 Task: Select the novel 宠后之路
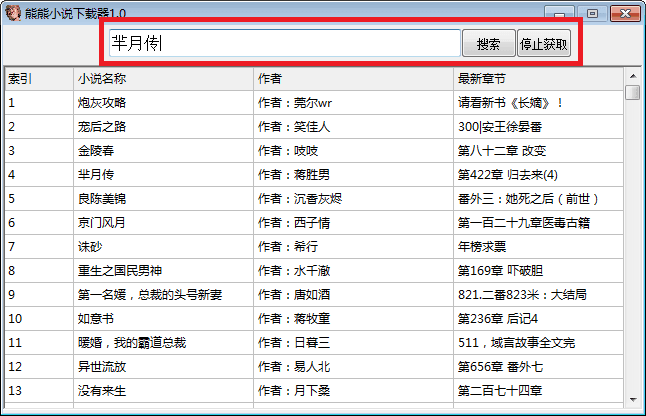(102, 126)
